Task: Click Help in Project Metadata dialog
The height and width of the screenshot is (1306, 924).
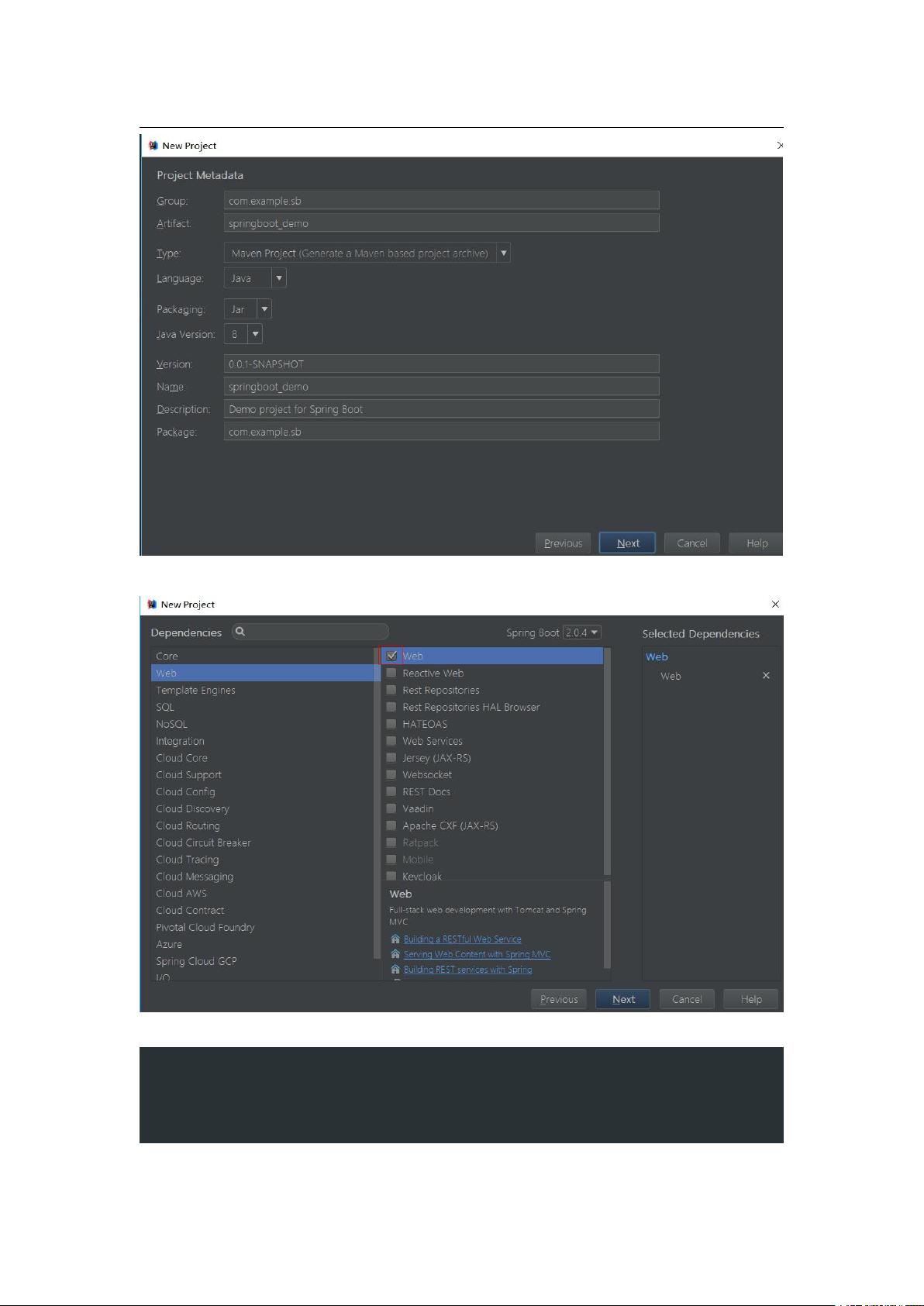Action: click(757, 543)
